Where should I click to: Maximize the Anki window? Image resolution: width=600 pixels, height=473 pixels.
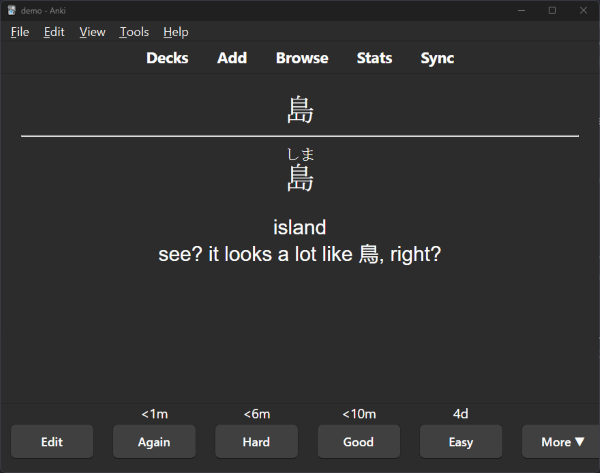tap(552, 10)
